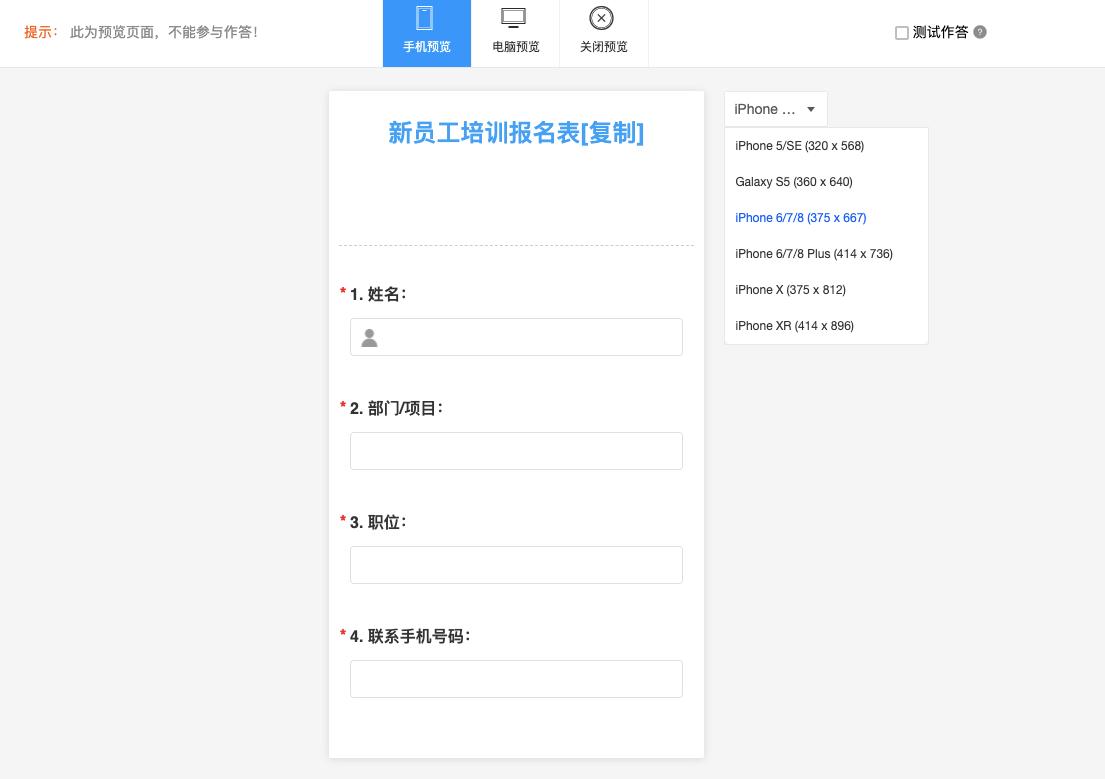Click the 职位 answer field
The width and height of the screenshot is (1105, 779).
(516, 565)
